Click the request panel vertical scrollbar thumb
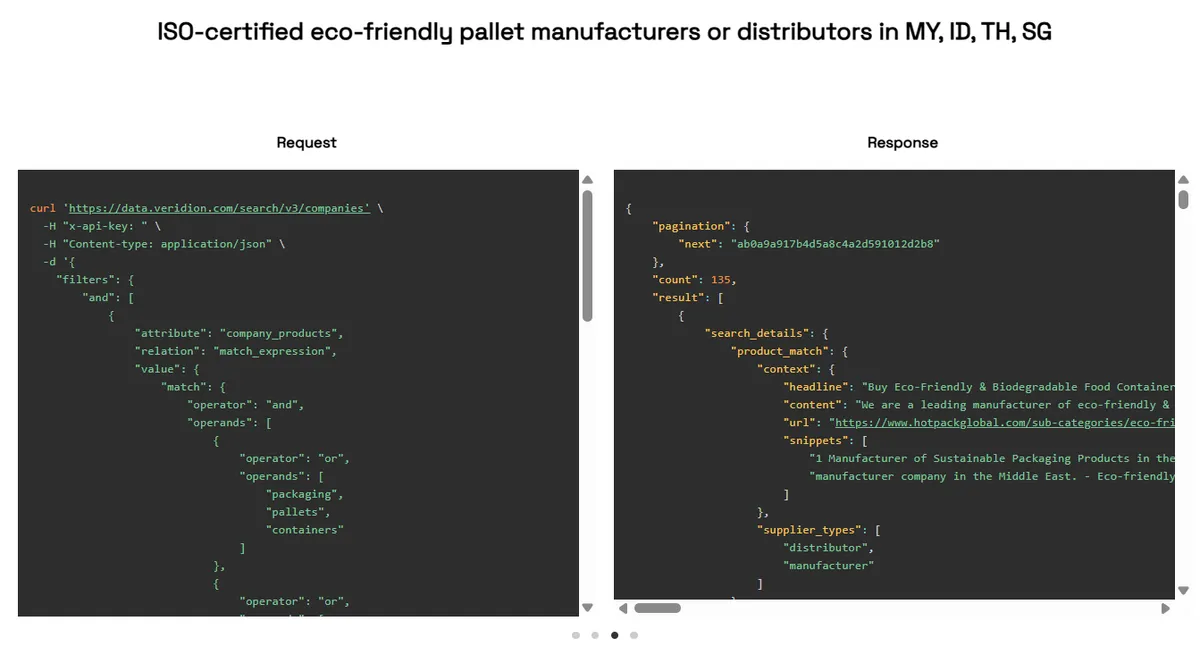The height and width of the screenshot is (663, 1200). 588,256
